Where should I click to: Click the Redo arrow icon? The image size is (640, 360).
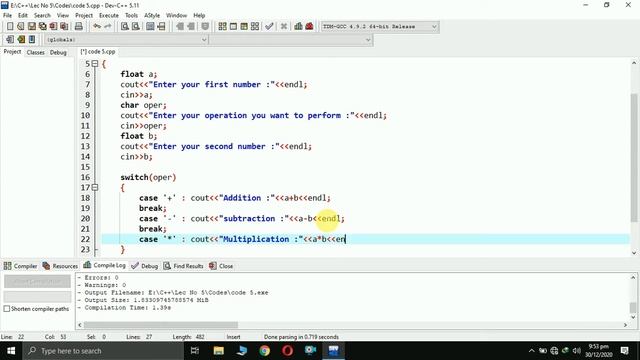point(108,27)
